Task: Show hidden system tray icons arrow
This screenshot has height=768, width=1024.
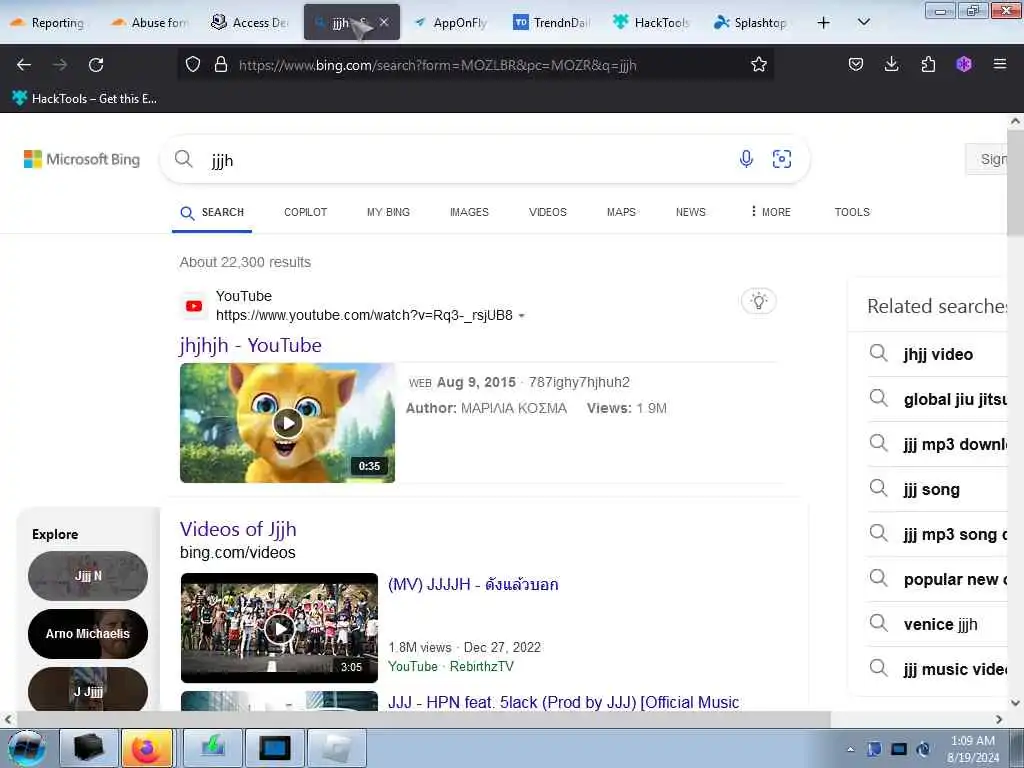Action: click(x=850, y=749)
